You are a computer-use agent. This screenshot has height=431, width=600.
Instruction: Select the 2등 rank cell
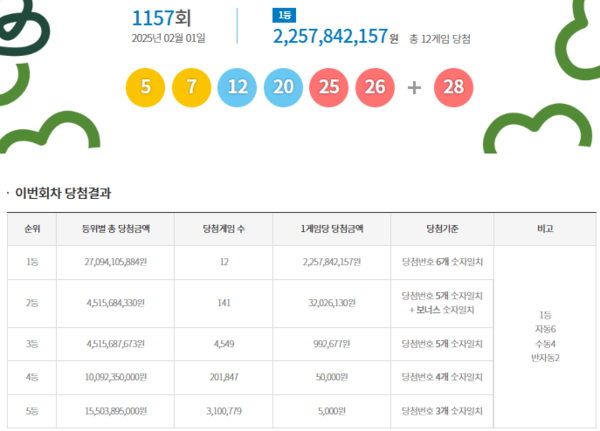[32, 303]
